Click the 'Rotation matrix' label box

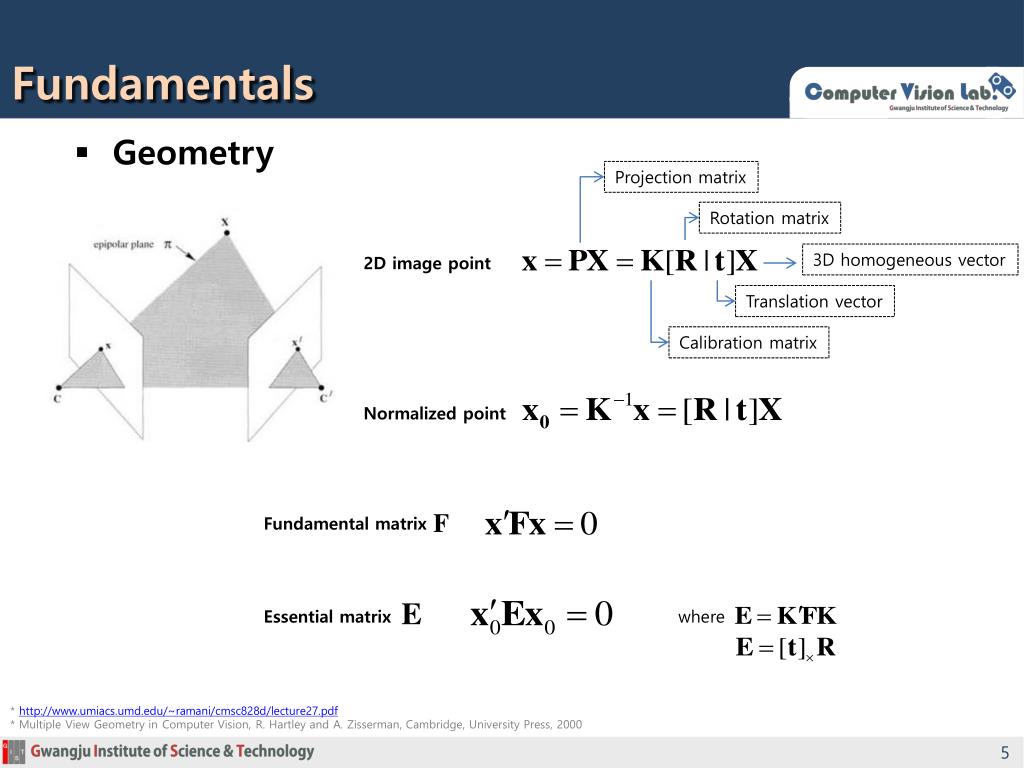click(x=770, y=218)
